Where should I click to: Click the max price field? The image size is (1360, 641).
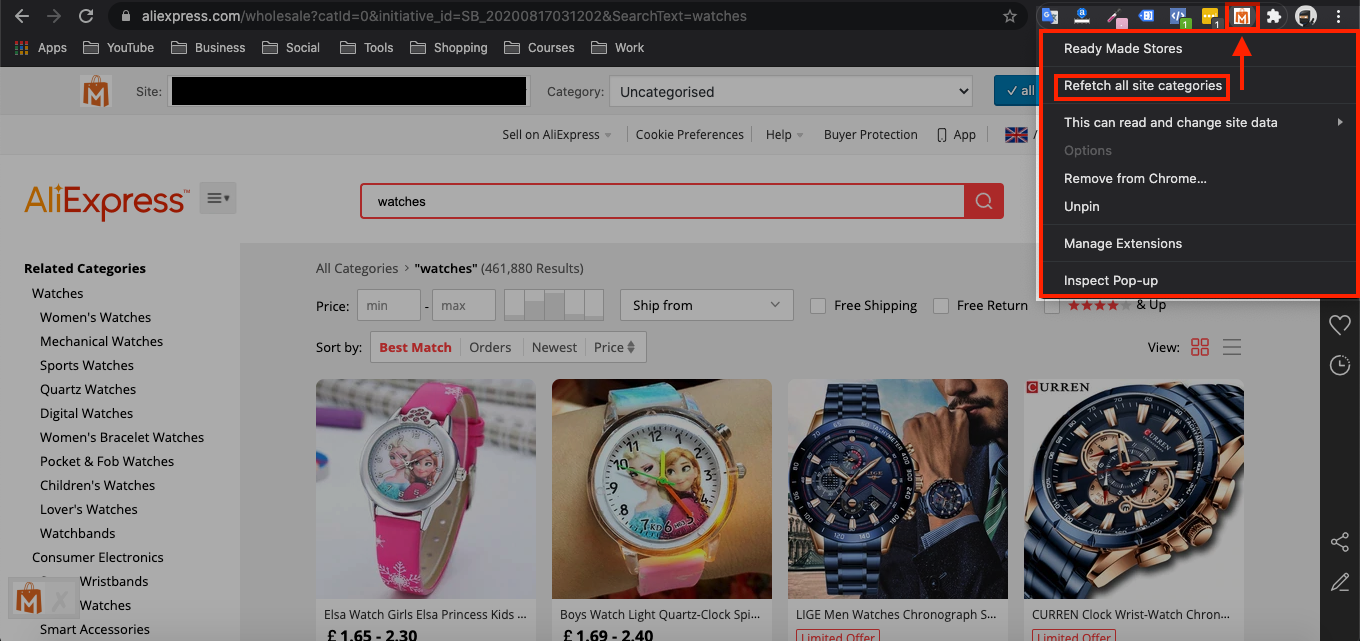464,305
